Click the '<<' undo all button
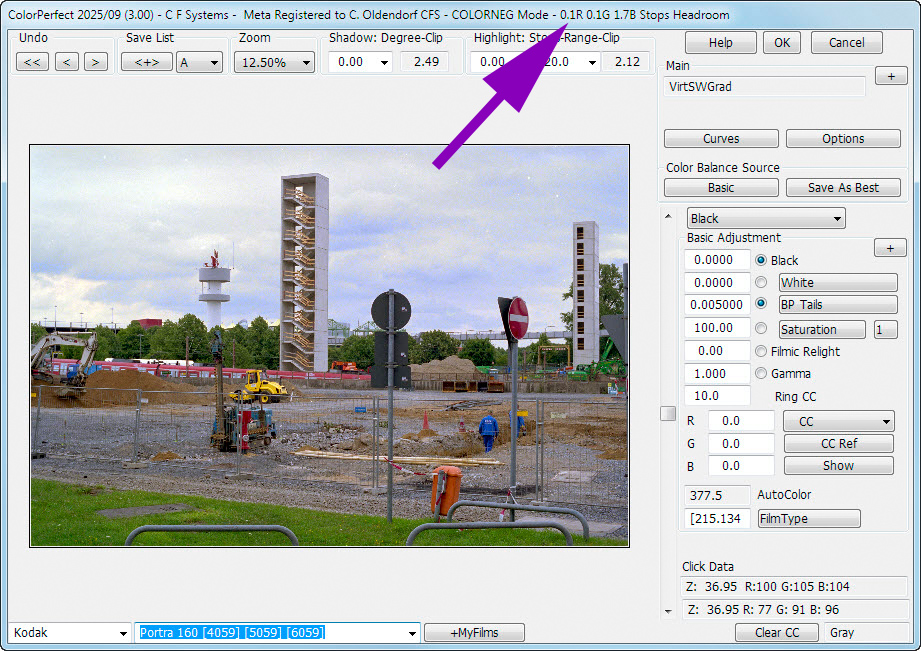 32,62
